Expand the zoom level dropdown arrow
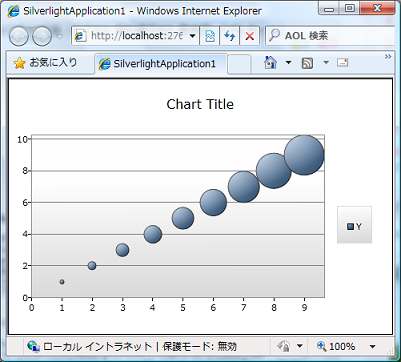This screenshot has width=401, height=362. (373, 347)
